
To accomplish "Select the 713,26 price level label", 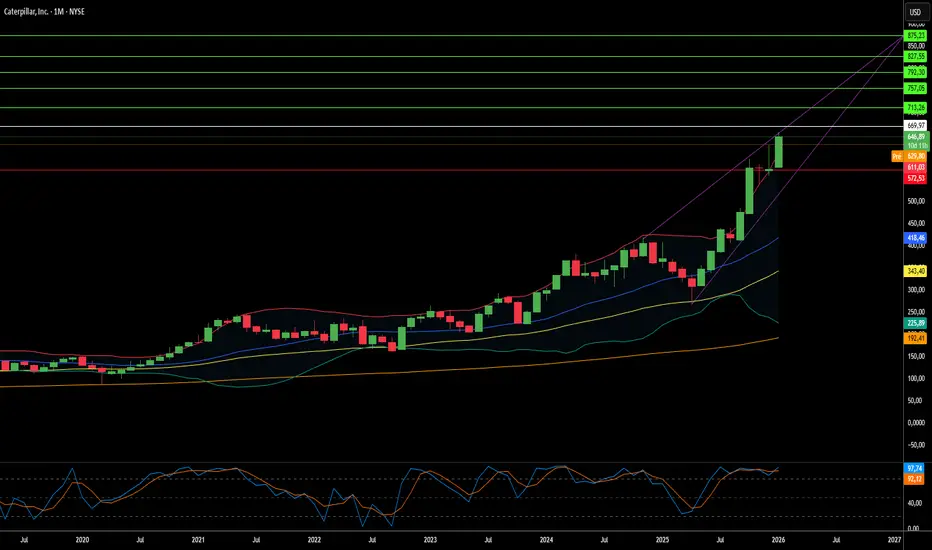I will coord(915,107).
